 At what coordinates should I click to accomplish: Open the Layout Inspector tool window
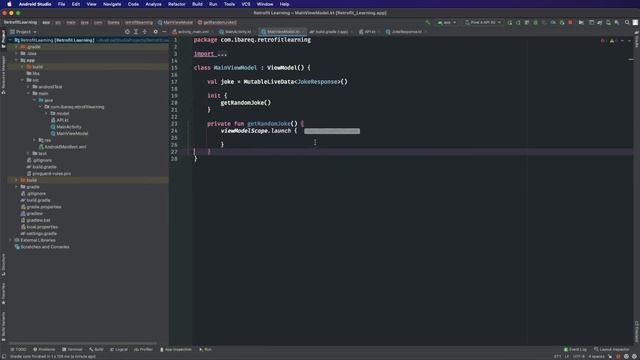tap(611, 349)
